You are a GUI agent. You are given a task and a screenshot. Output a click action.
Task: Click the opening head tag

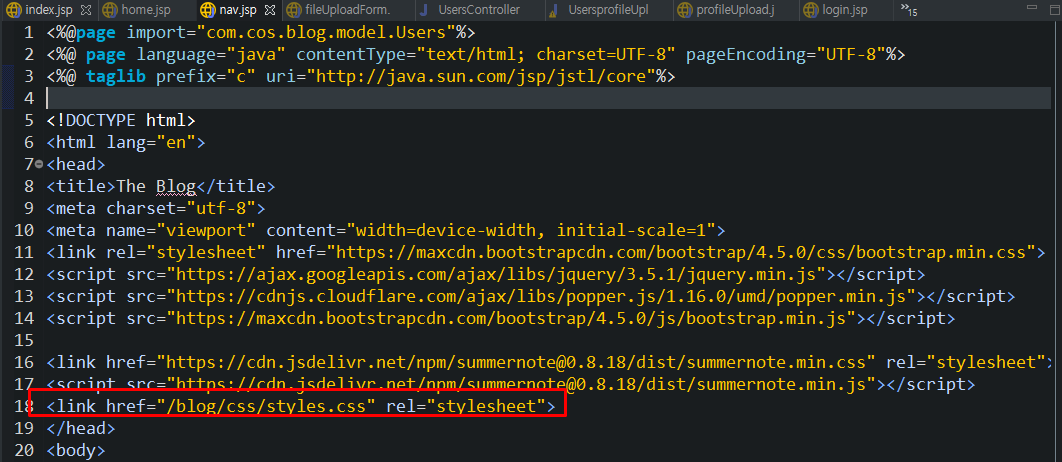[76, 164]
